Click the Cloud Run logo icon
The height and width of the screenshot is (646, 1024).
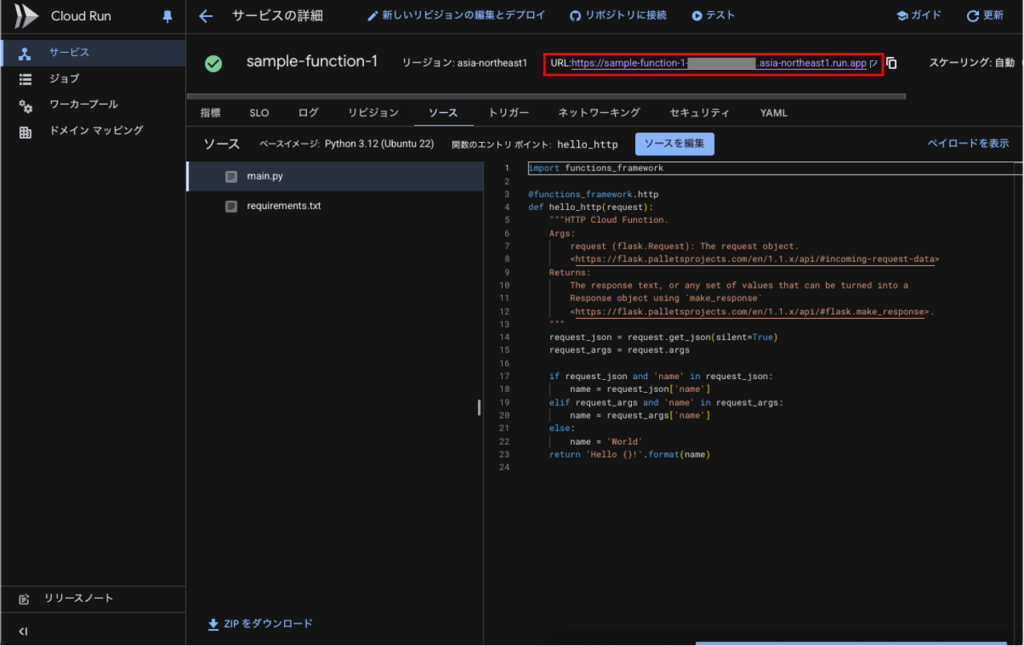(26, 16)
